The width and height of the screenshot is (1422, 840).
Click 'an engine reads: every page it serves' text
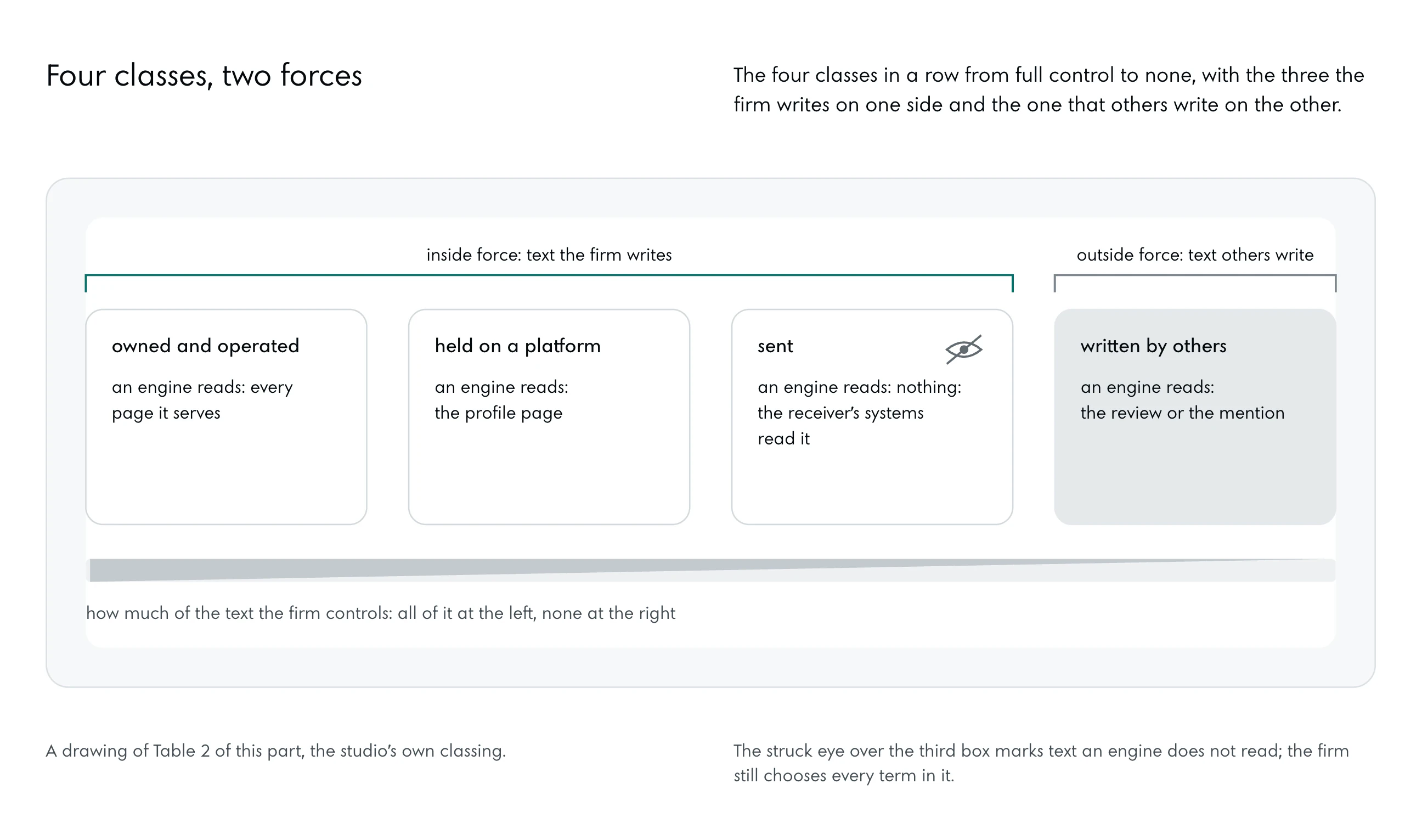tap(202, 399)
